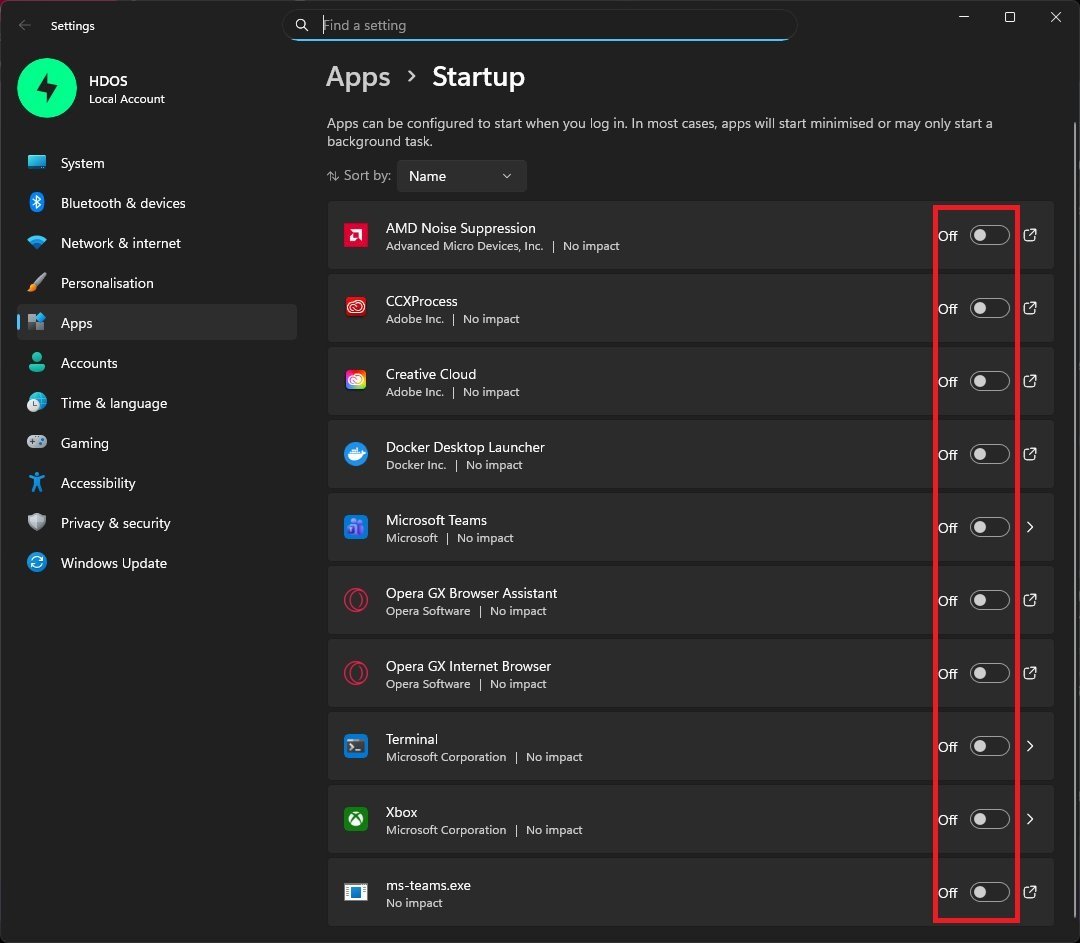Open external link icon for Opera GX Browser Assistant

[x=1030, y=601]
